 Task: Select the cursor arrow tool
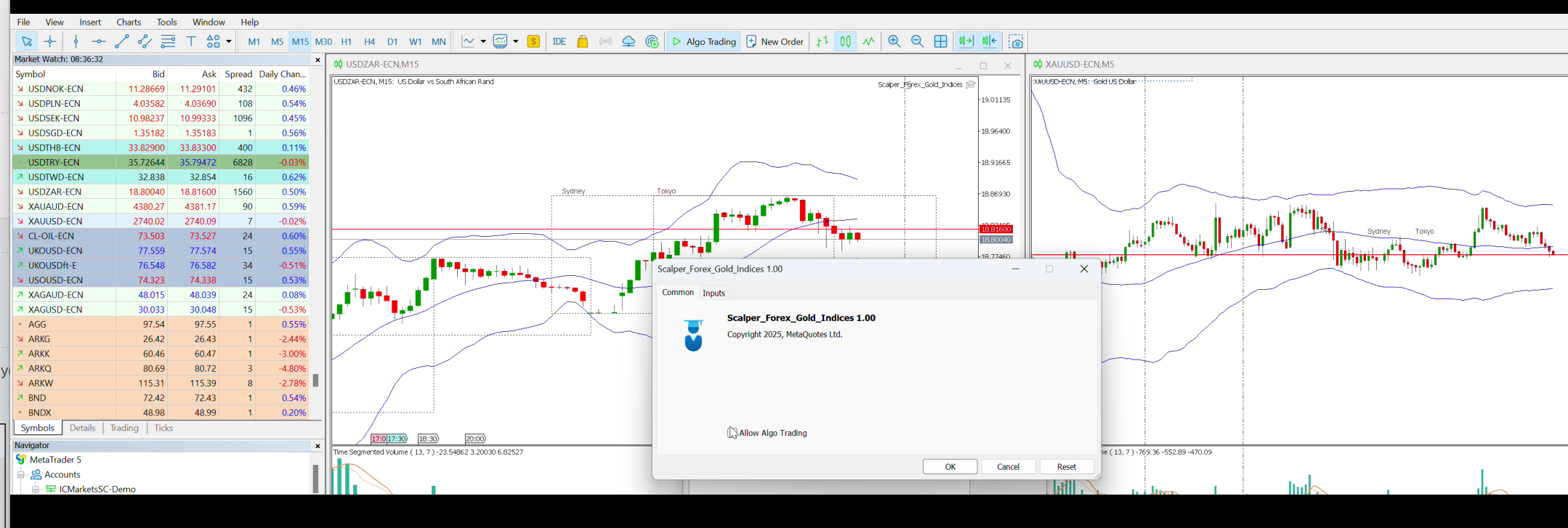pyautogui.click(x=26, y=41)
